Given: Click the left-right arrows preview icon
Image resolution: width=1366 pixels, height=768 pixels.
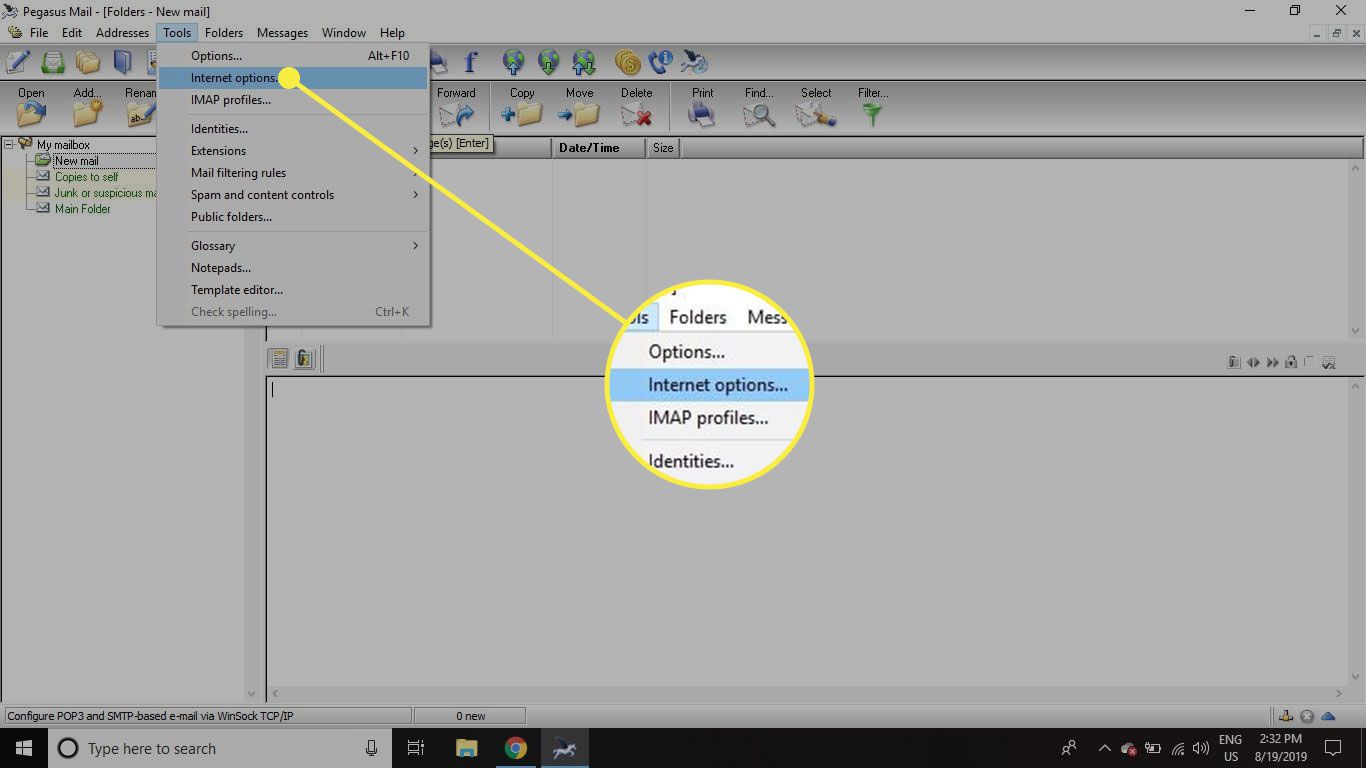Looking at the screenshot, I should 1253,362.
